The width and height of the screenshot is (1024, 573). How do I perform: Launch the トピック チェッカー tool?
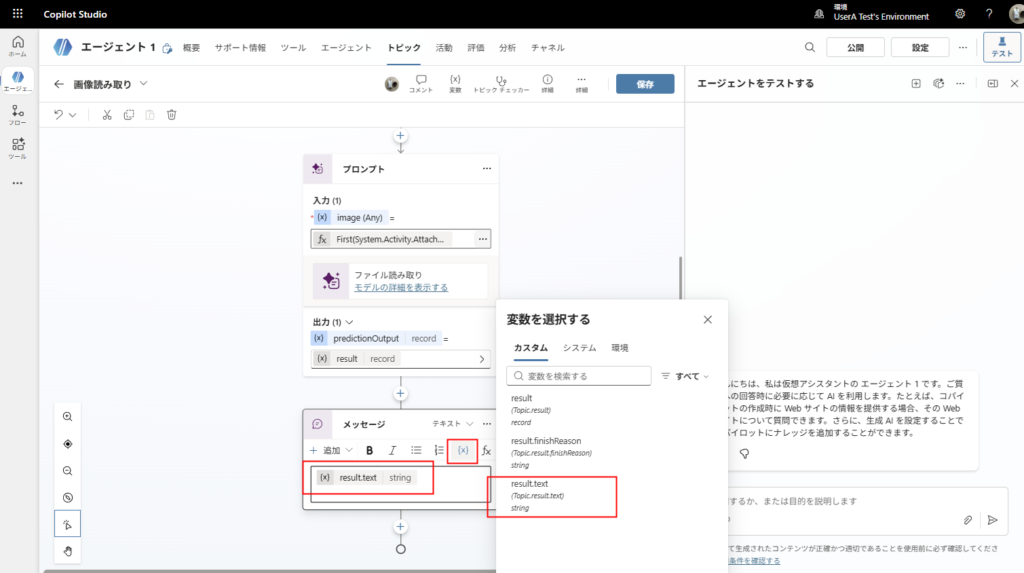click(501, 84)
